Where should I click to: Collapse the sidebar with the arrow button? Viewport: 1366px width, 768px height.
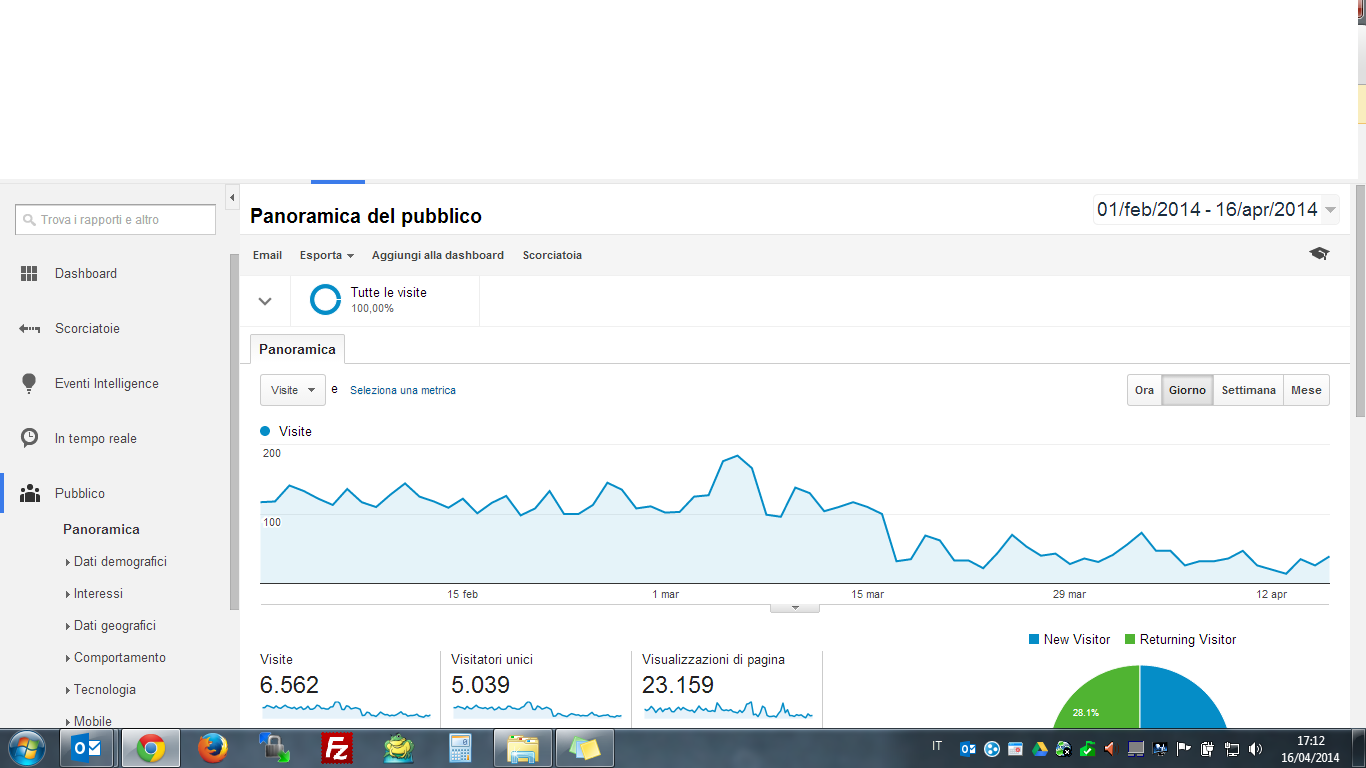[232, 196]
